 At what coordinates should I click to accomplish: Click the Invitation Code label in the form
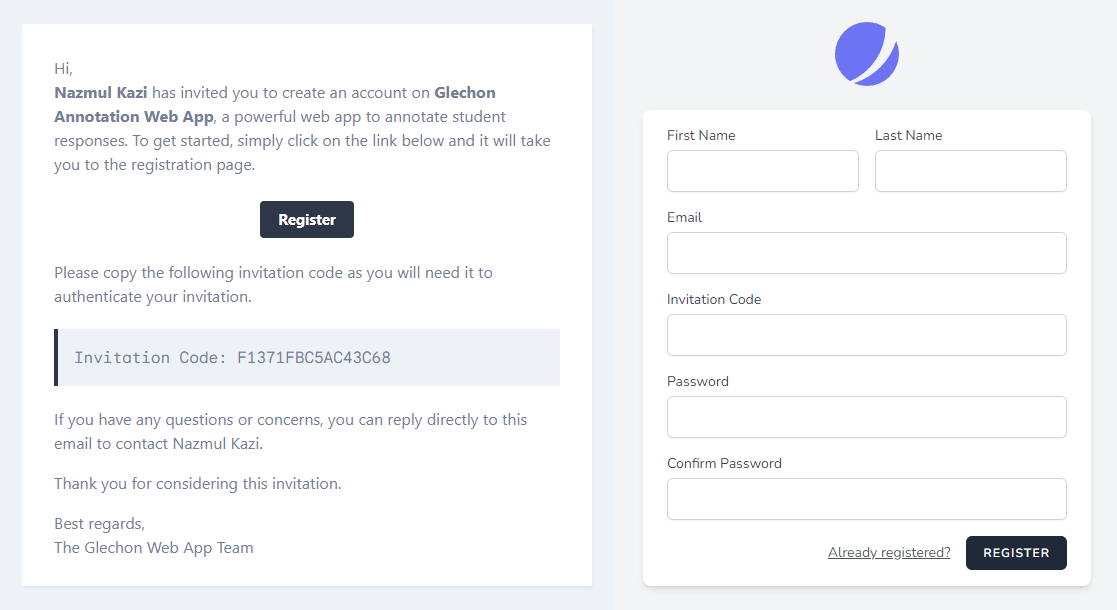(x=714, y=299)
